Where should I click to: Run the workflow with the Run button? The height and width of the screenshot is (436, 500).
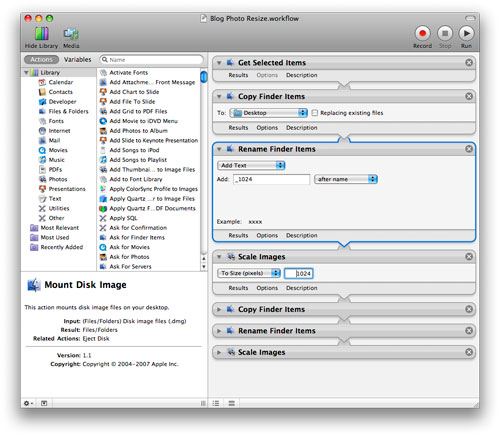pyautogui.click(x=466, y=33)
